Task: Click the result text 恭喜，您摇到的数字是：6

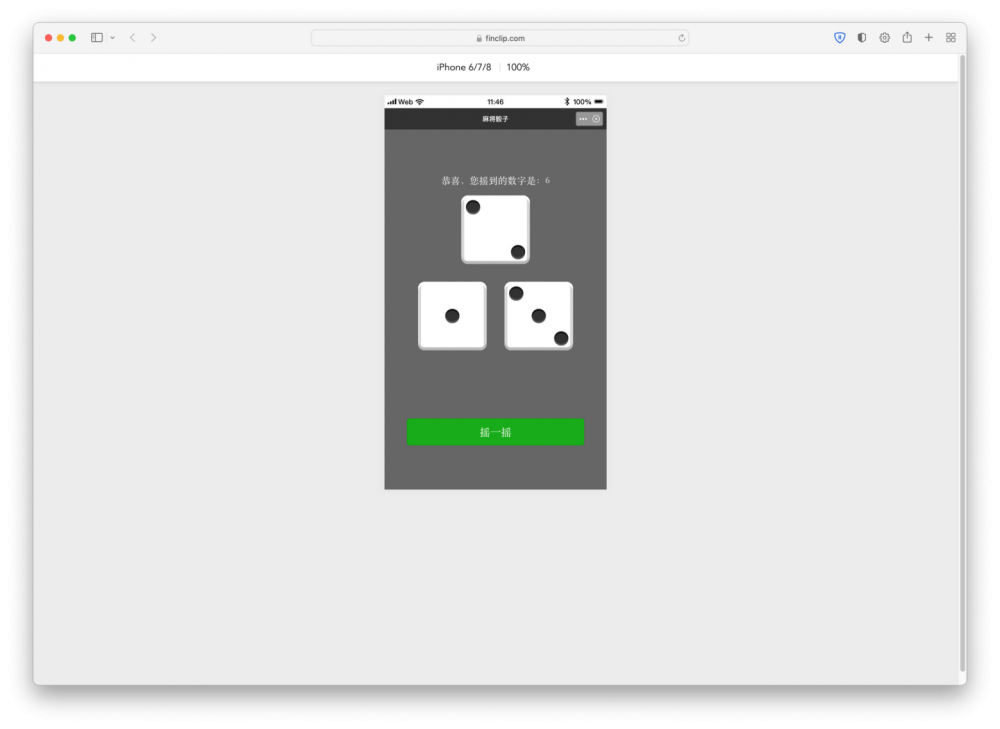Action: (x=495, y=180)
